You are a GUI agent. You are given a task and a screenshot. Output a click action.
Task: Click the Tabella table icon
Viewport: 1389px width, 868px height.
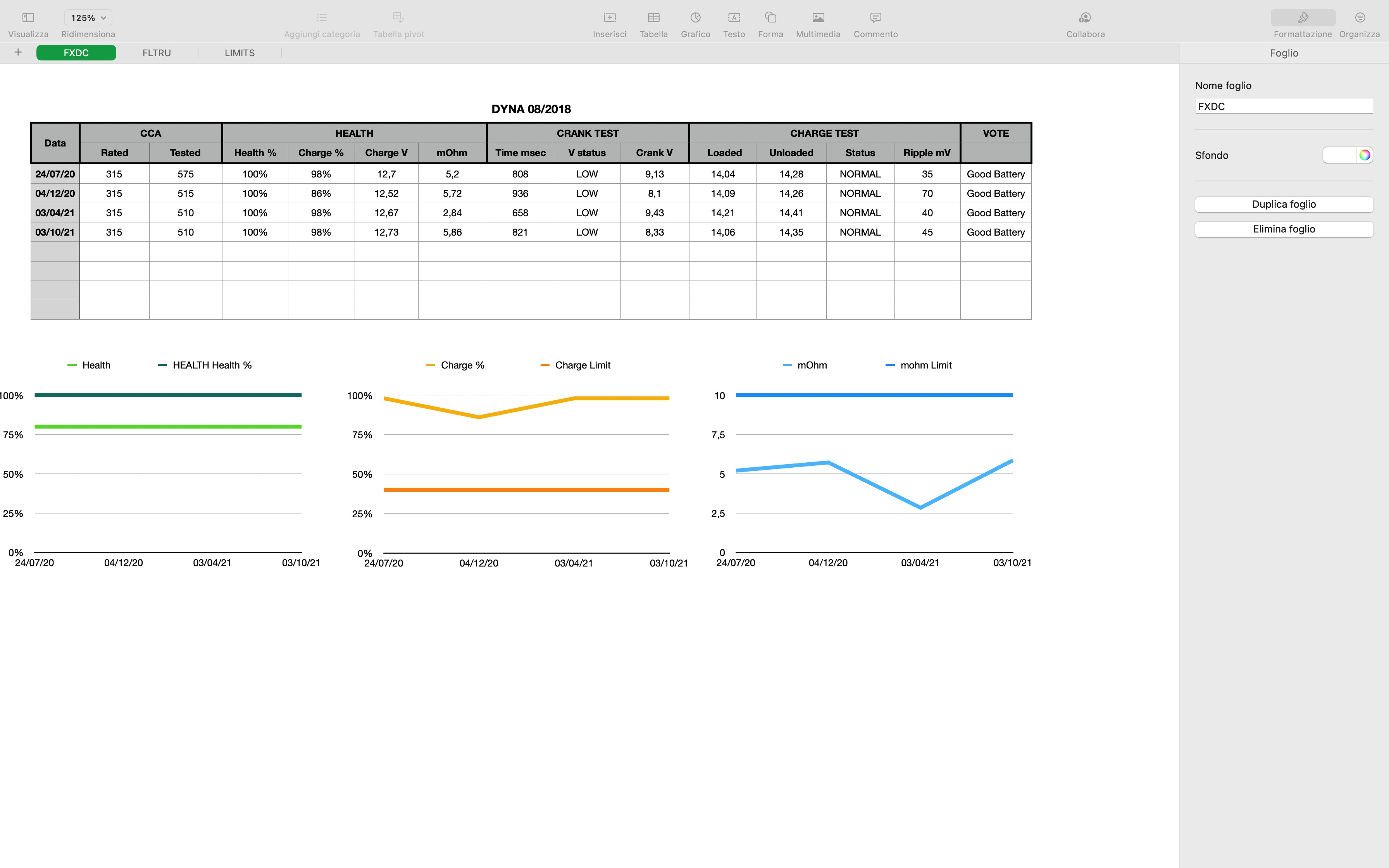(x=653, y=18)
